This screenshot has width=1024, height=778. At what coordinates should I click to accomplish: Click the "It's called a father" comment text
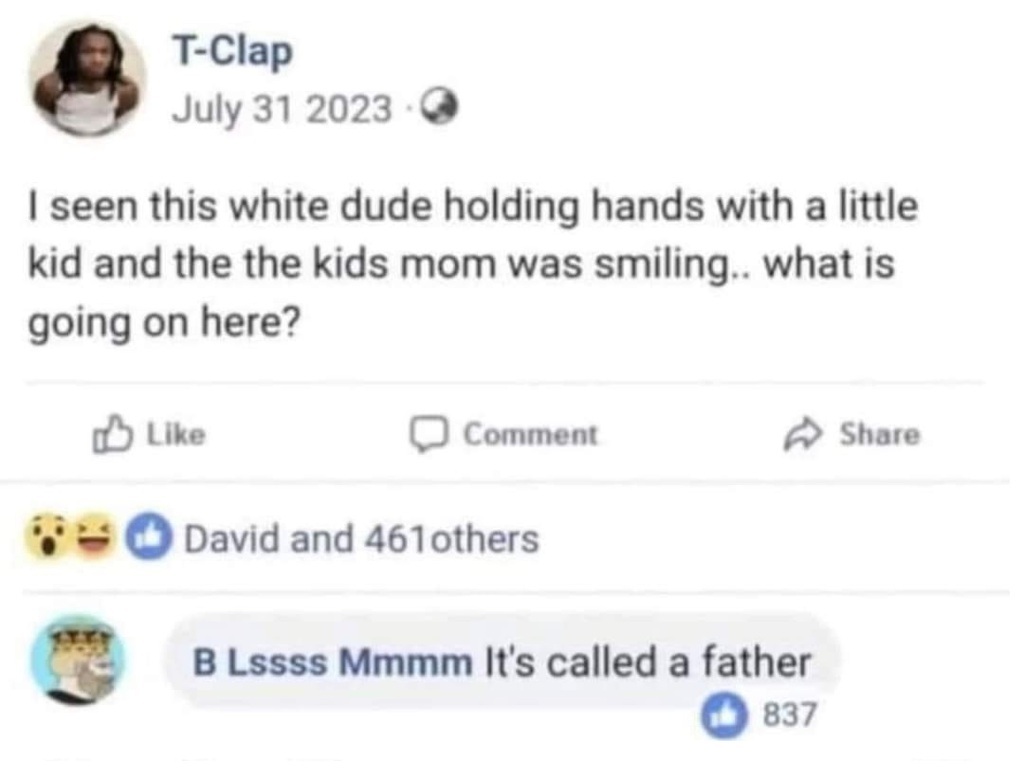click(x=646, y=662)
